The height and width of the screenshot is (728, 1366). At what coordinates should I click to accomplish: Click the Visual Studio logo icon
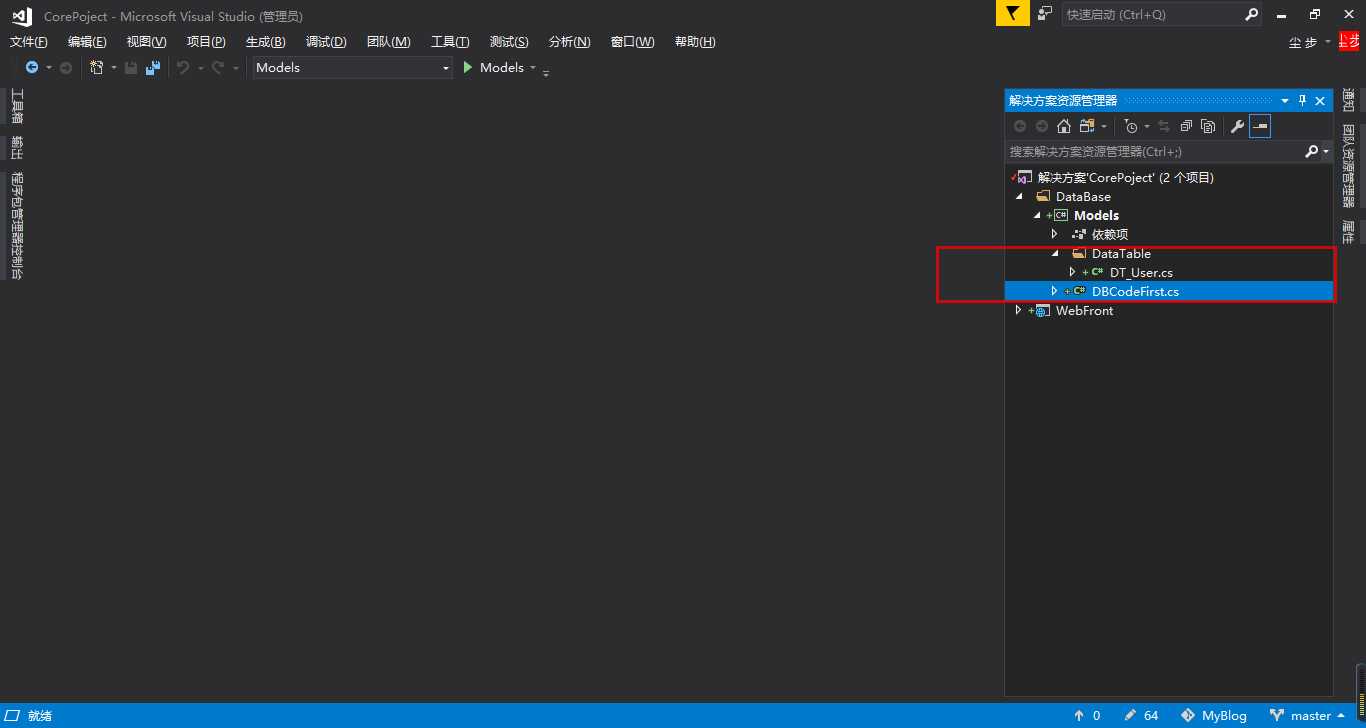pos(22,15)
